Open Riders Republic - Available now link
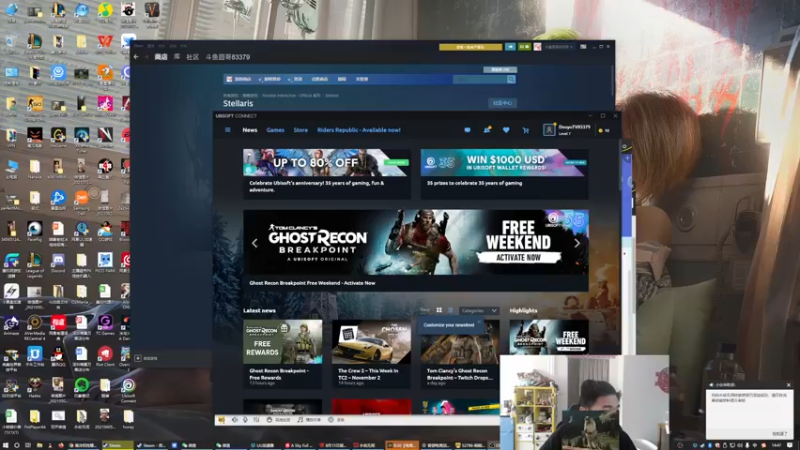Image resolution: width=800 pixels, height=450 pixels. coord(359,130)
